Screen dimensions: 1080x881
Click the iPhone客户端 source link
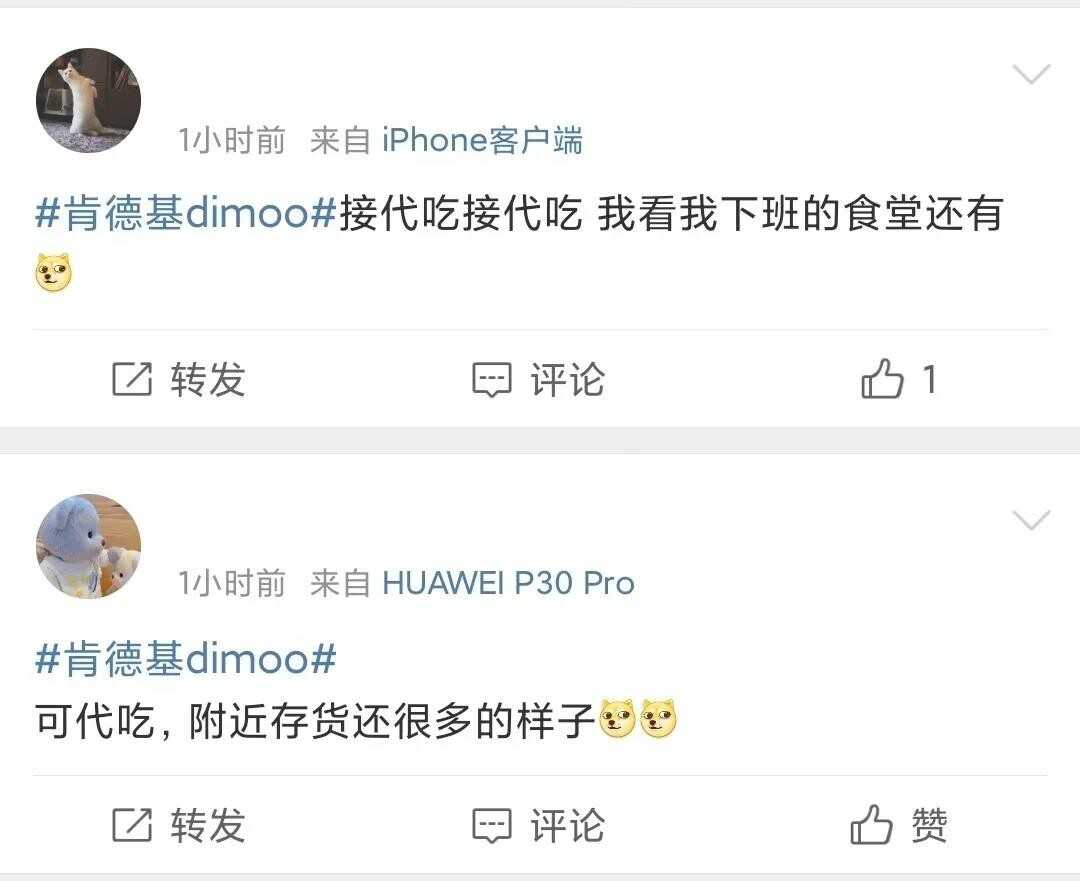(482, 141)
